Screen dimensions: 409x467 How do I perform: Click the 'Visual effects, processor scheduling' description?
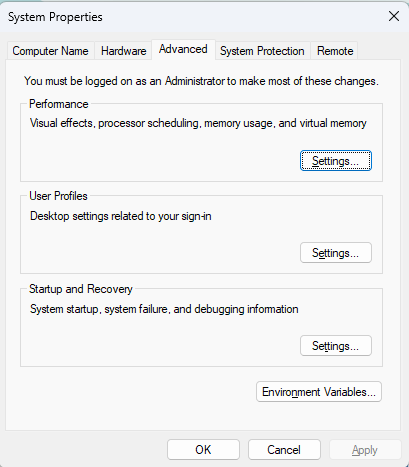(198, 123)
